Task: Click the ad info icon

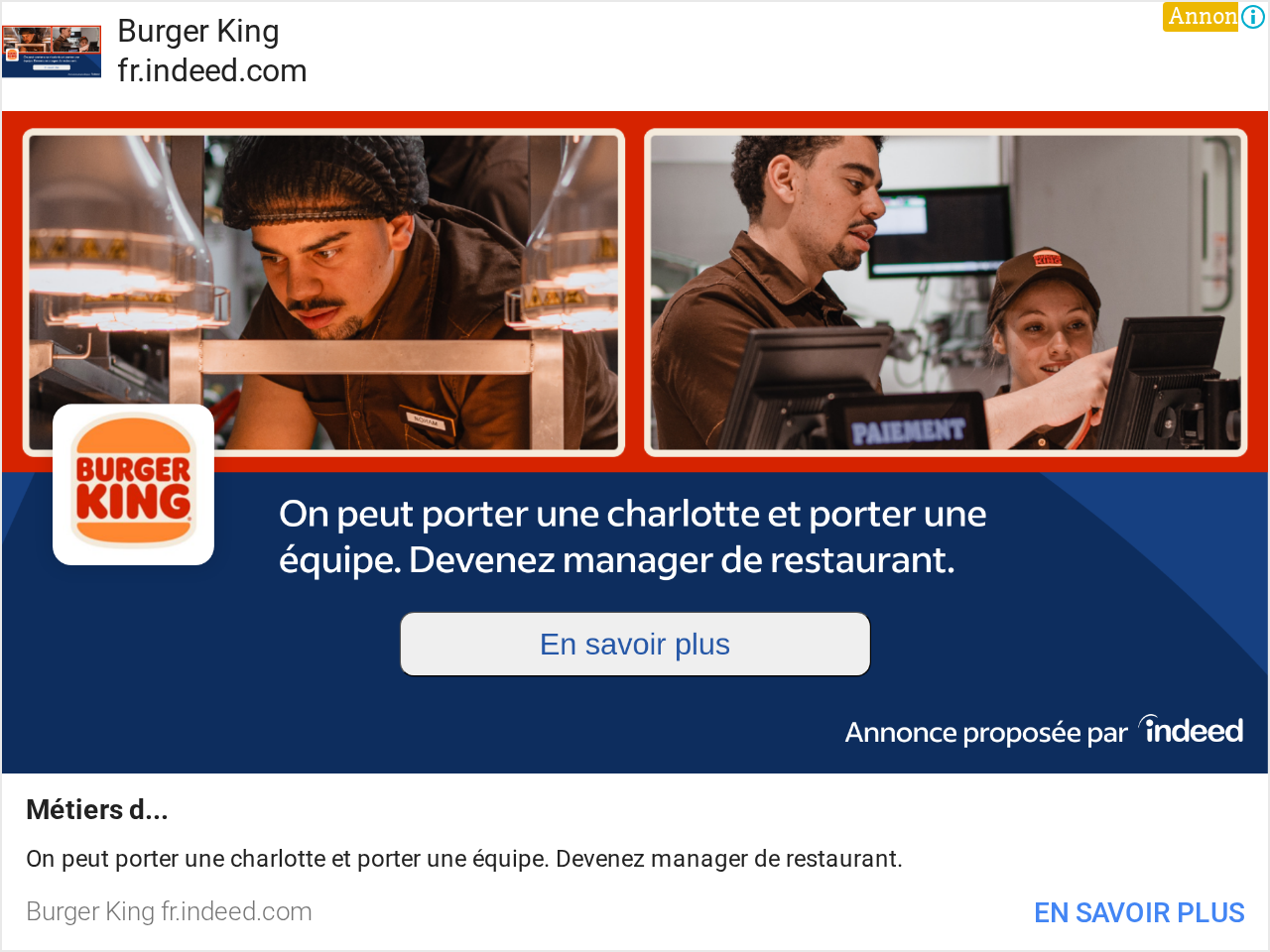Action: click(x=1253, y=16)
